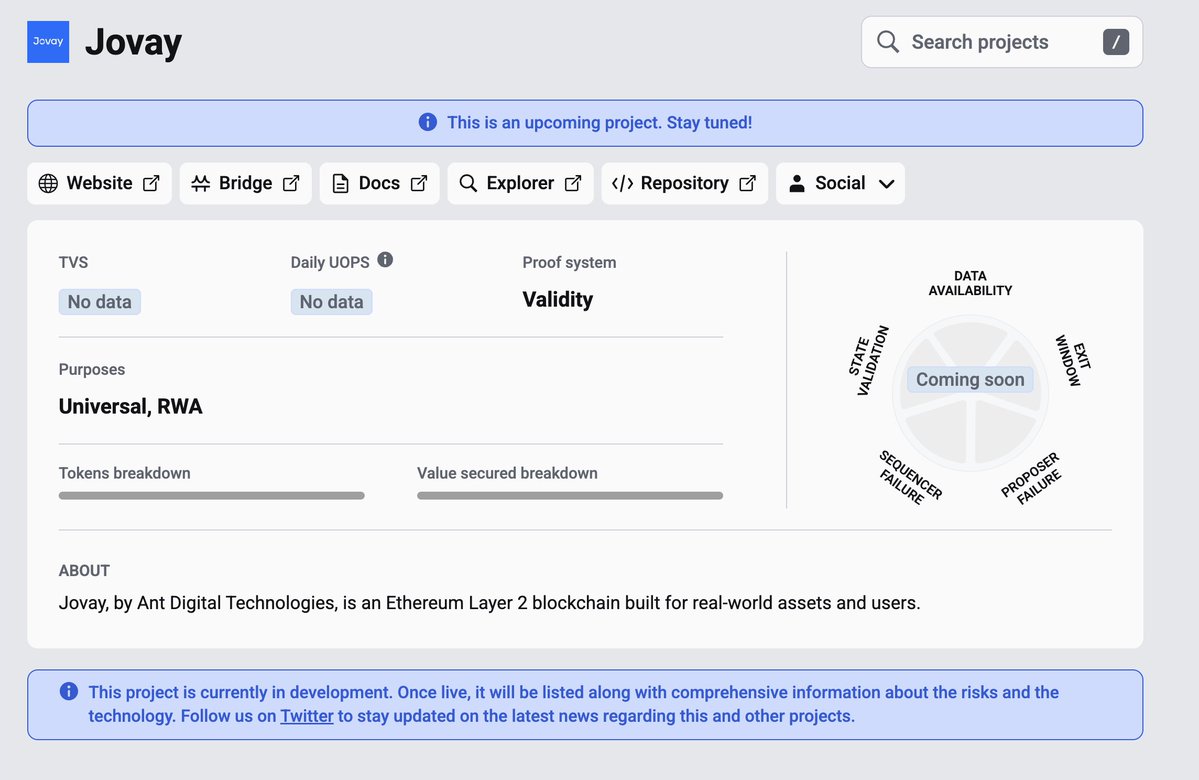The height and width of the screenshot is (780, 1199).
Task: Click the search magnifier icon
Action: pyautogui.click(x=888, y=41)
